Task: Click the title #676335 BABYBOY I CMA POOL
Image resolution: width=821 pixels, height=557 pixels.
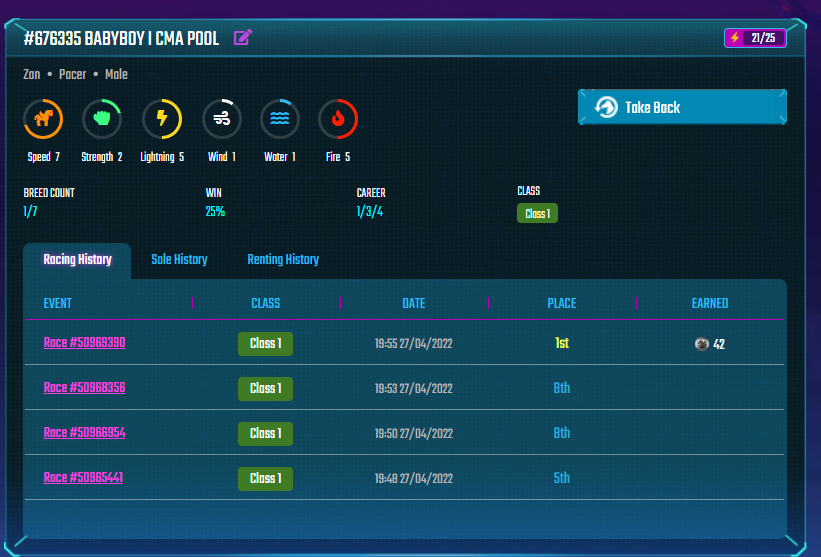Action: [121, 39]
